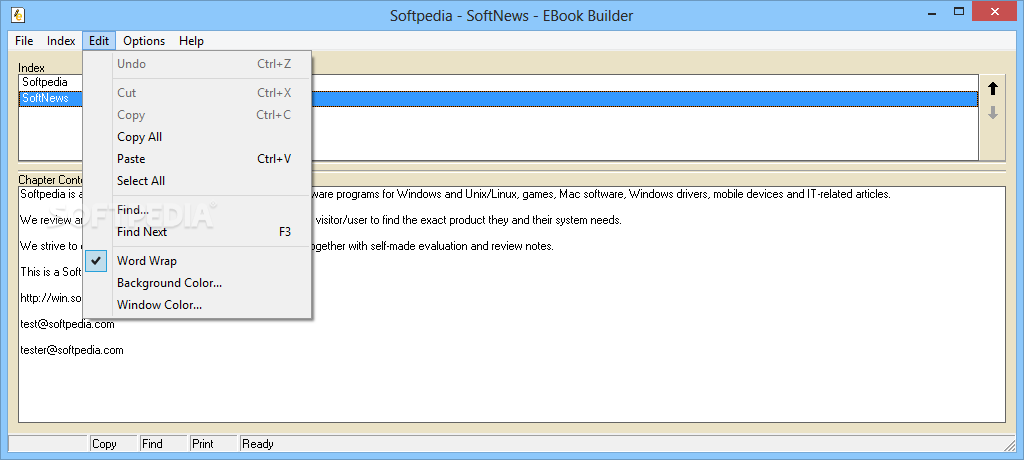Click the text 'exact product they and their system needs'

tap(525, 220)
